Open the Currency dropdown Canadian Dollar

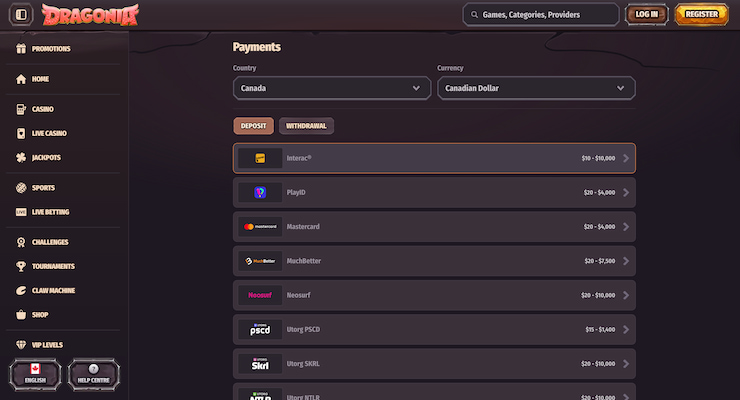(x=536, y=88)
